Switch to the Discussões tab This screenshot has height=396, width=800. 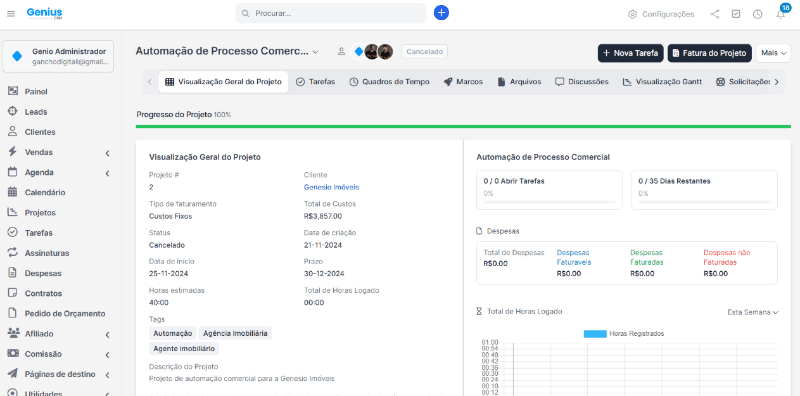(582, 82)
